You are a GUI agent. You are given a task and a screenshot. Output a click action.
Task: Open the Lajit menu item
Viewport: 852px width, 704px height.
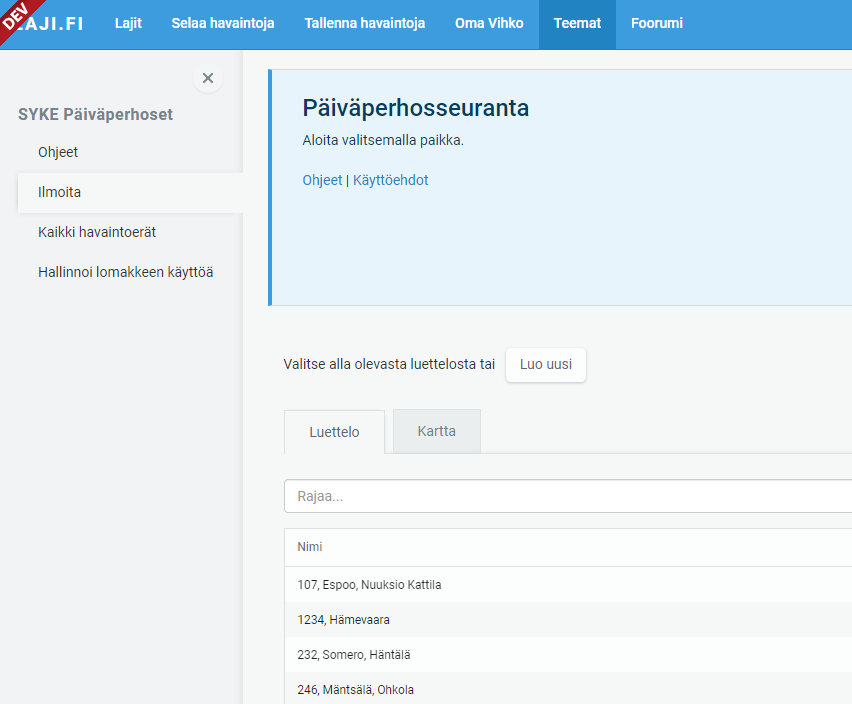(128, 23)
